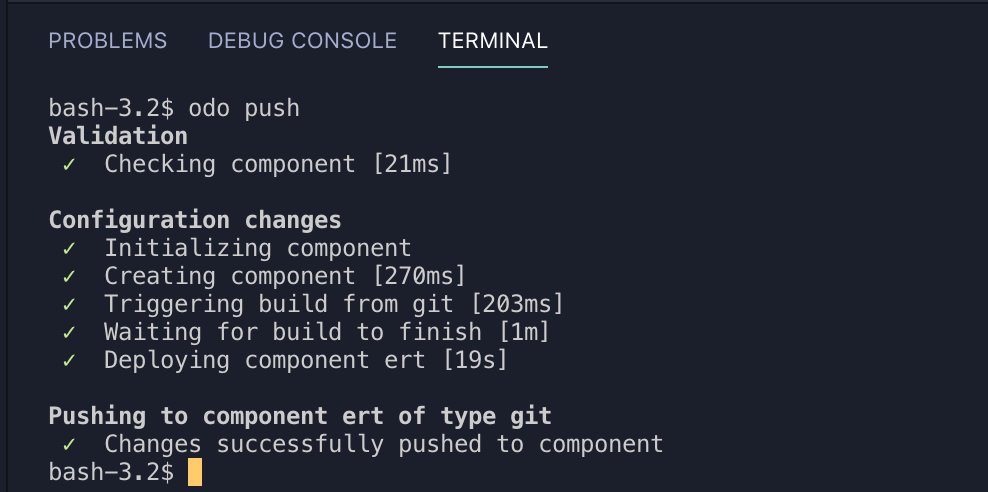
Task: Click the [21ms] timing value
Action: (412, 164)
